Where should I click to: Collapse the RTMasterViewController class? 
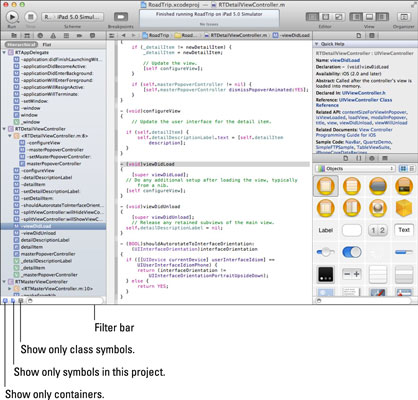point(4,282)
